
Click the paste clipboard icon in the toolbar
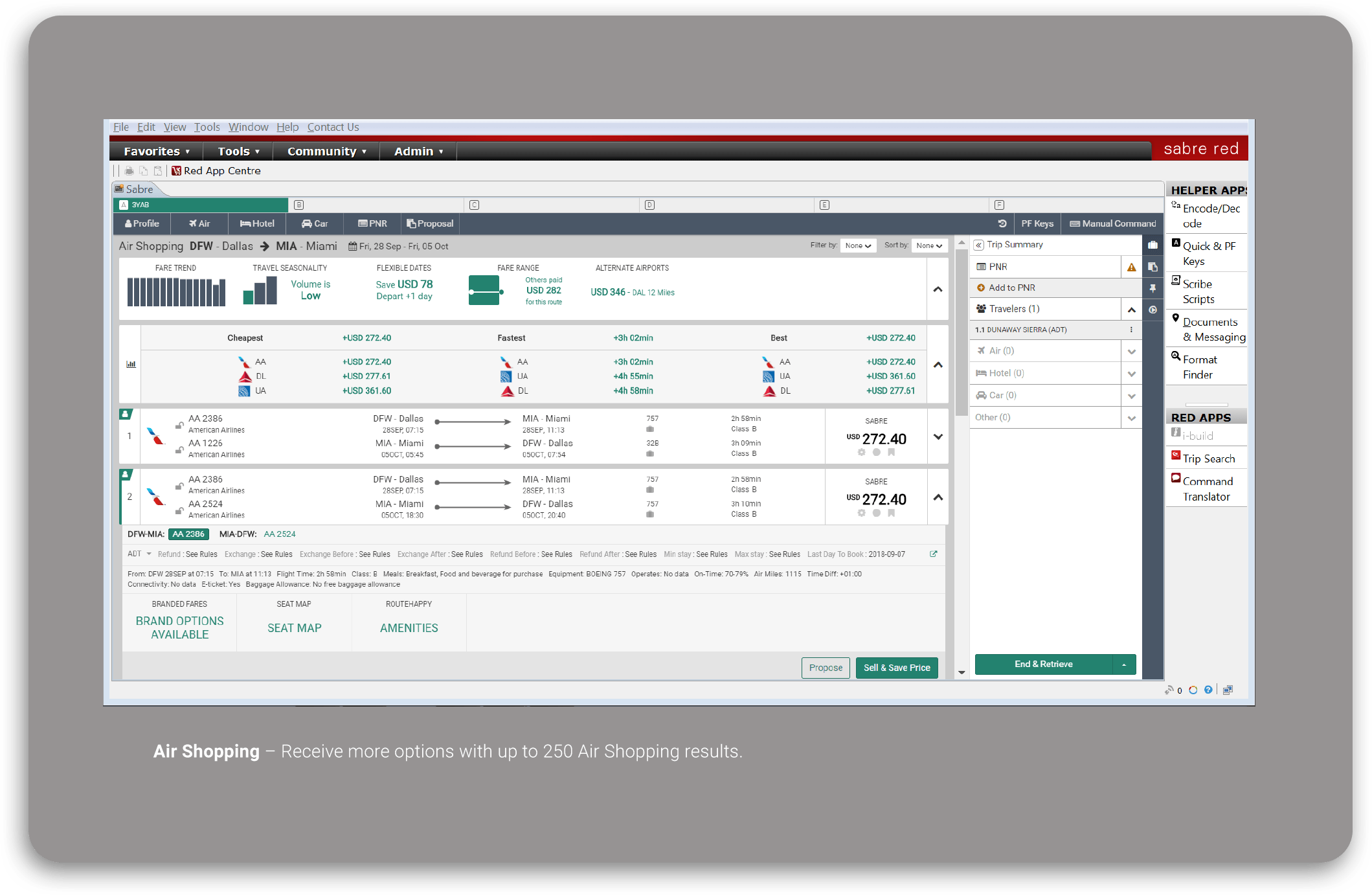(x=157, y=171)
